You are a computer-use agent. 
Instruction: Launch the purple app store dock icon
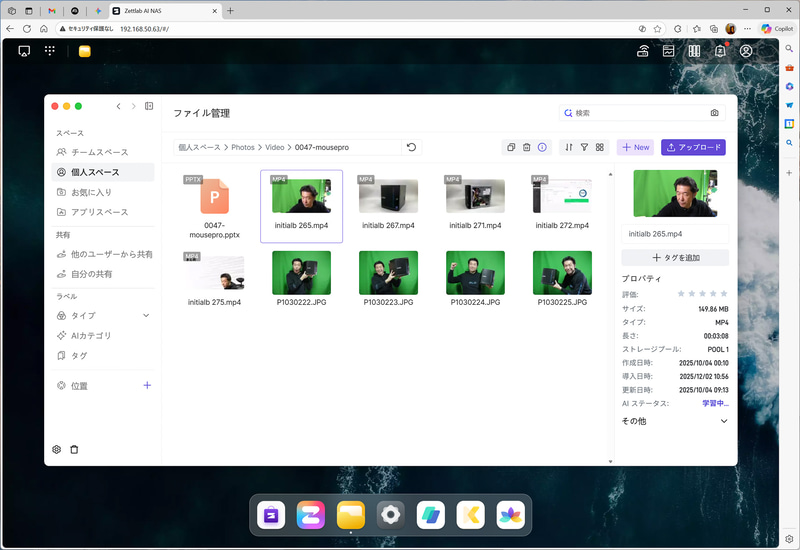[x=271, y=515]
